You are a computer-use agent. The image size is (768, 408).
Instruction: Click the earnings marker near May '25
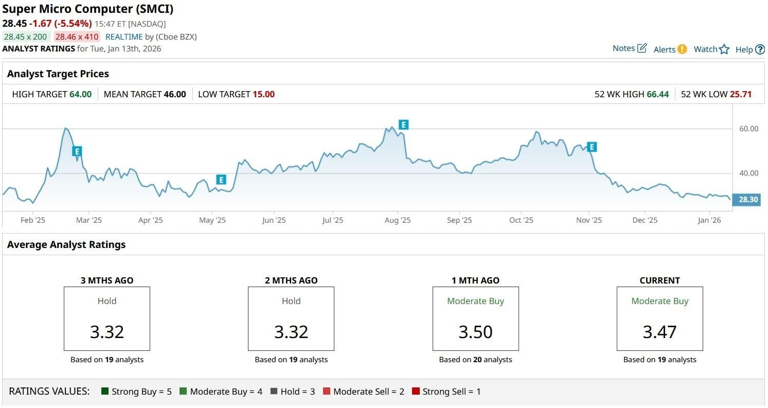pos(221,180)
